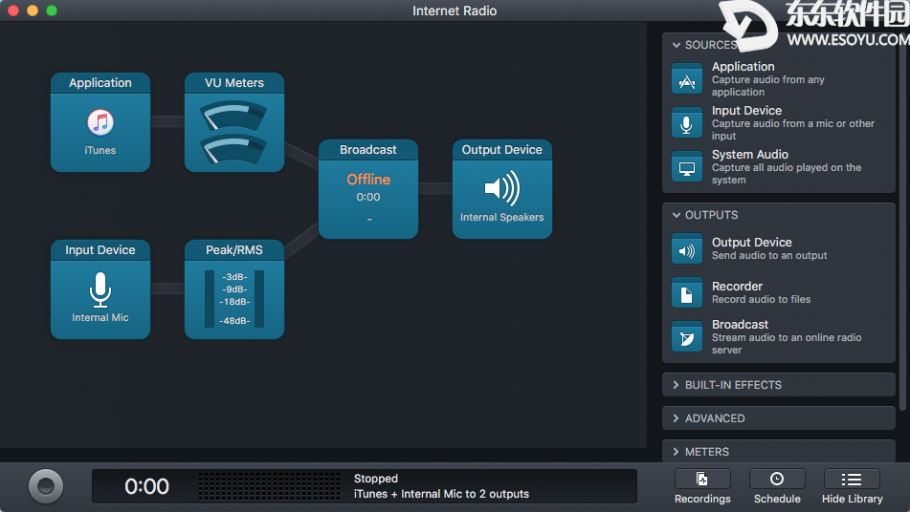Image resolution: width=910 pixels, height=512 pixels.
Task: Select the Output Device speaker icon in library
Action: pyautogui.click(x=687, y=250)
